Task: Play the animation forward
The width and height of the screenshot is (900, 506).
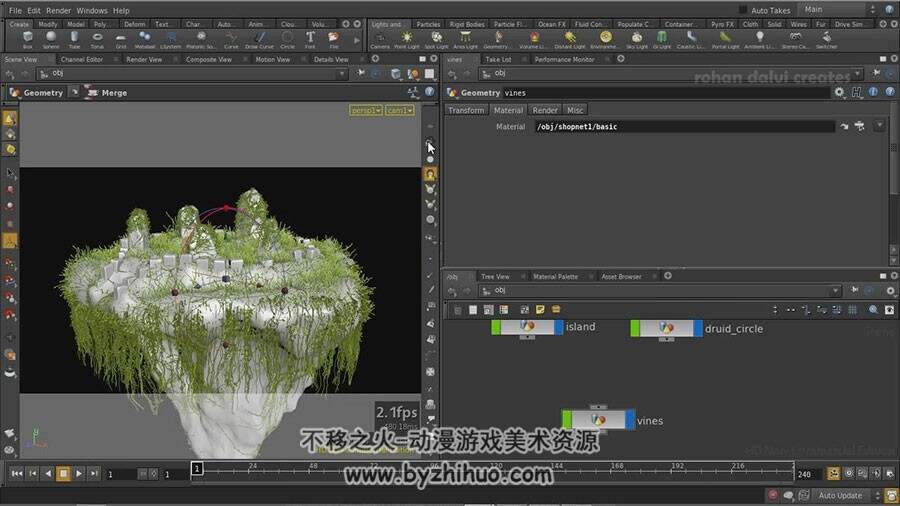Action: coord(79,473)
